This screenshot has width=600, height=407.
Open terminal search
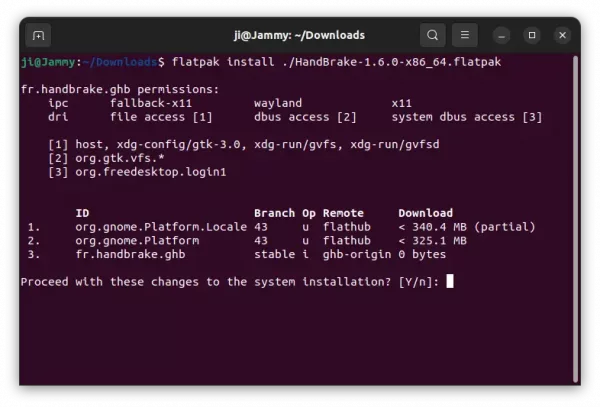[432, 35]
